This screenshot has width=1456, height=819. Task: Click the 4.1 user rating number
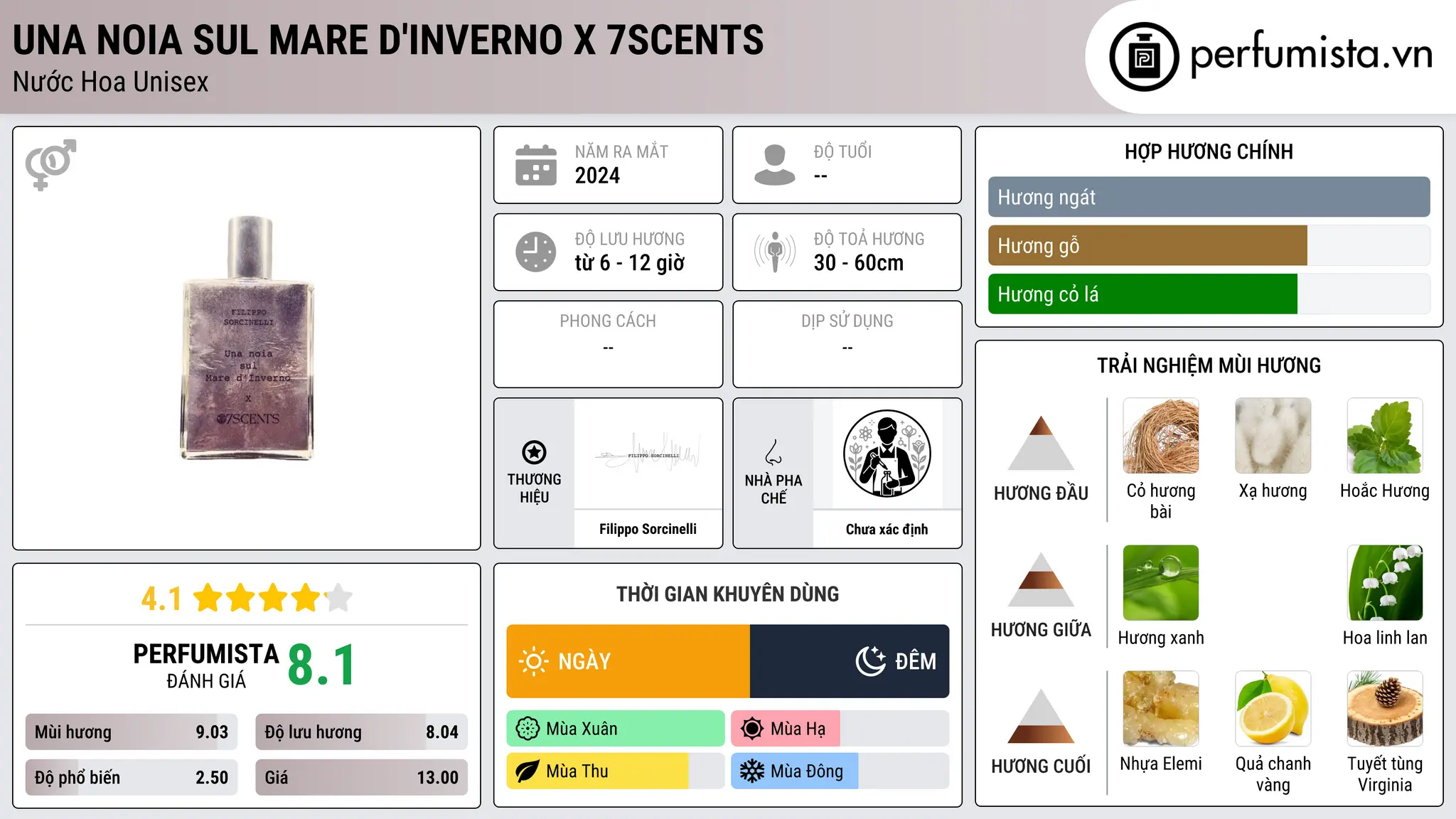pyautogui.click(x=161, y=599)
